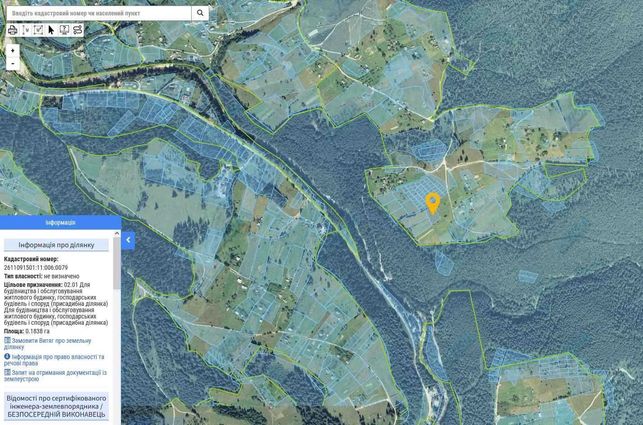
Task: Expand Відомості про сертифікованого інженера section
Action: 56,406
